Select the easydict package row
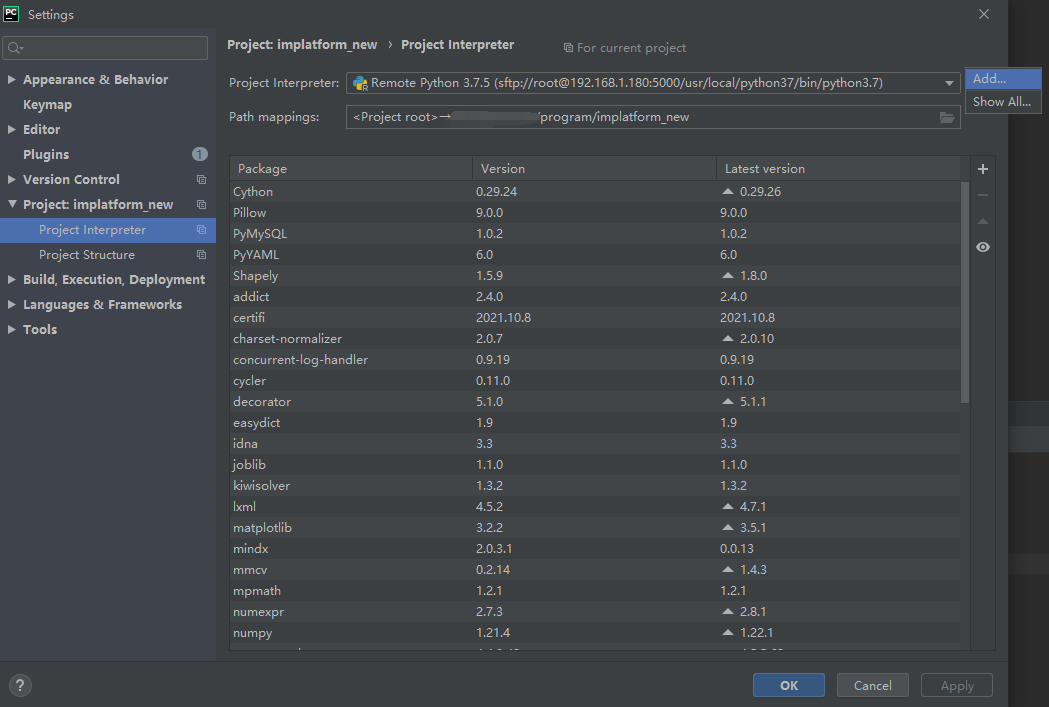 [x=595, y=423]
